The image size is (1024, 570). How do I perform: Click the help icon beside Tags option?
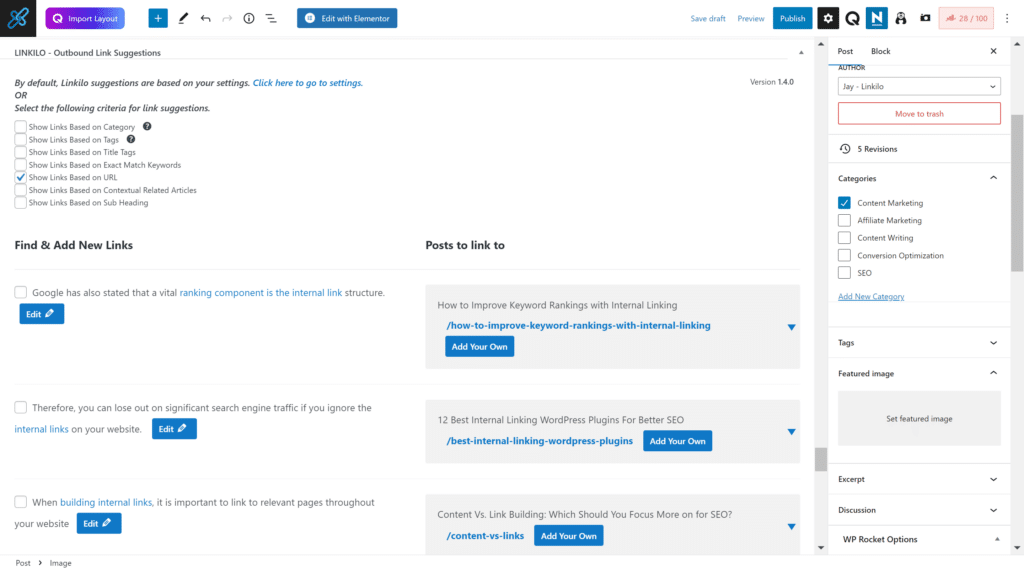(131, 138)
